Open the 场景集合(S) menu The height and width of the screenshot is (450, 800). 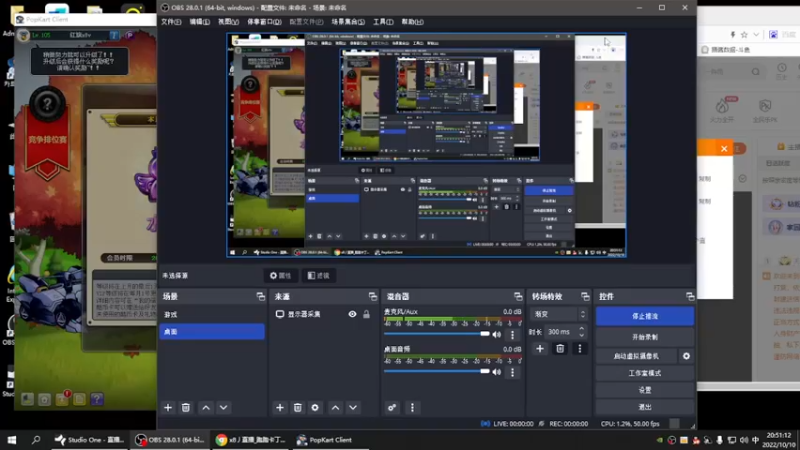pos(348,22)
